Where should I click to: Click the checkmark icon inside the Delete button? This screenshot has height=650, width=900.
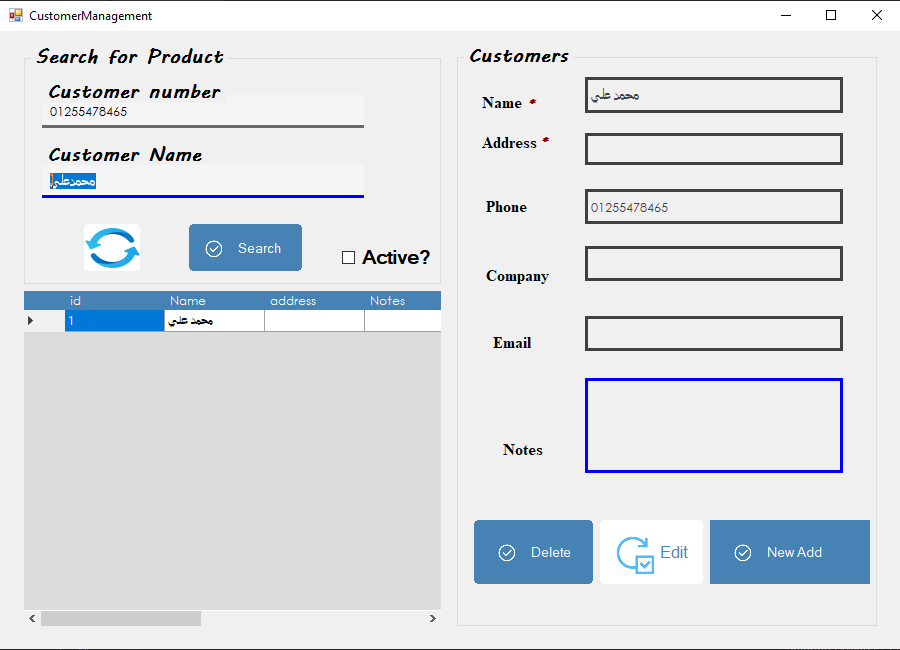coord(507,551)
